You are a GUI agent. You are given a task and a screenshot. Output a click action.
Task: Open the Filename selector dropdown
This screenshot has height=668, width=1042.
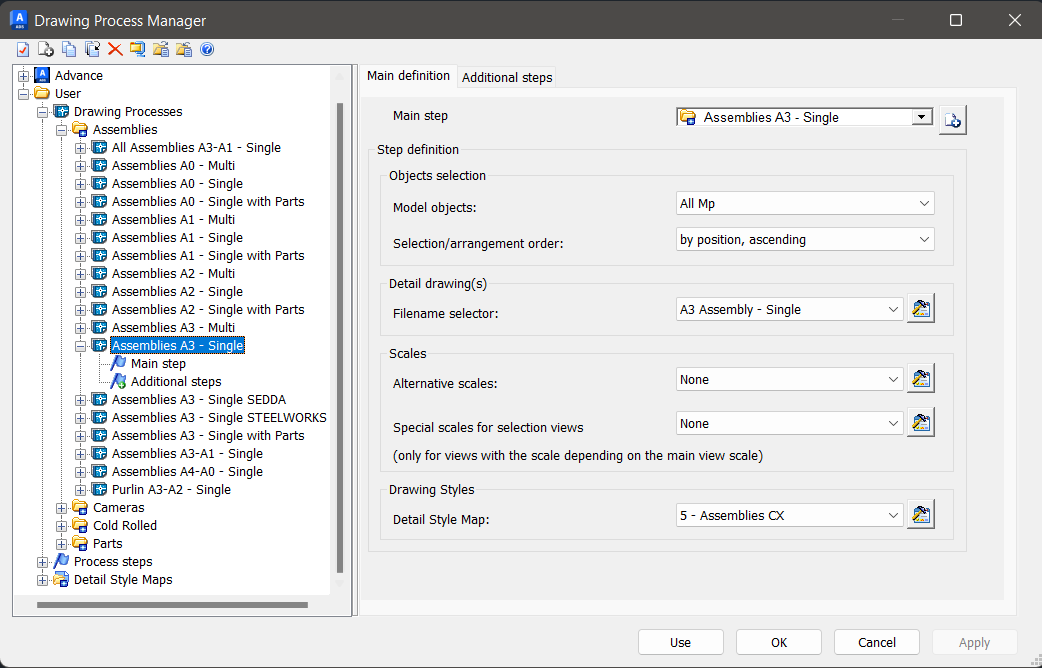click(789, 309)
